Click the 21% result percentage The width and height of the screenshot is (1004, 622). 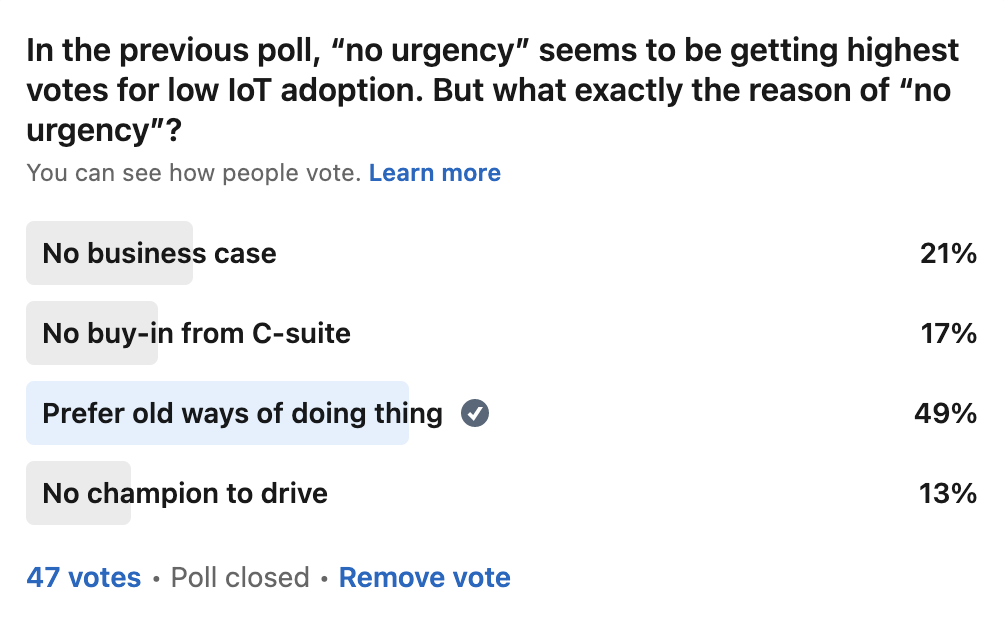point(948,253)
